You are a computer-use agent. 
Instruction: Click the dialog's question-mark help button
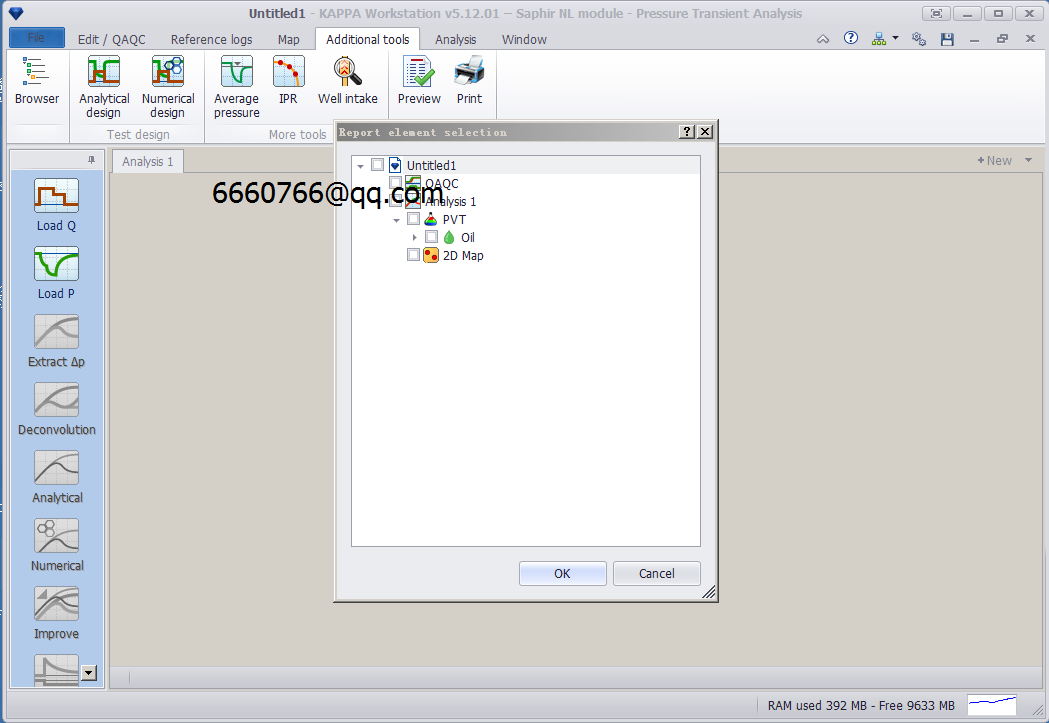[x=686, y=132]
